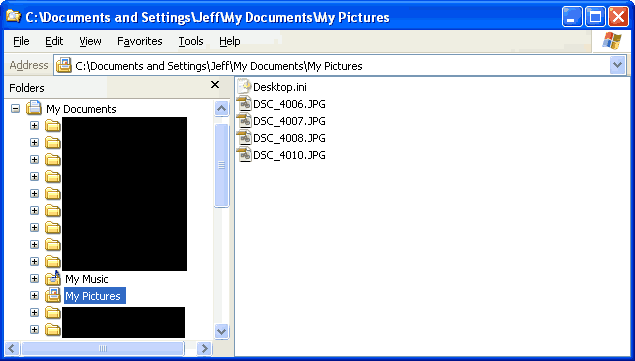Image resolution: width=635 pixels, height=361 pixels.
Task: Select My Music in folder tree
Action: tap(87, 279)
